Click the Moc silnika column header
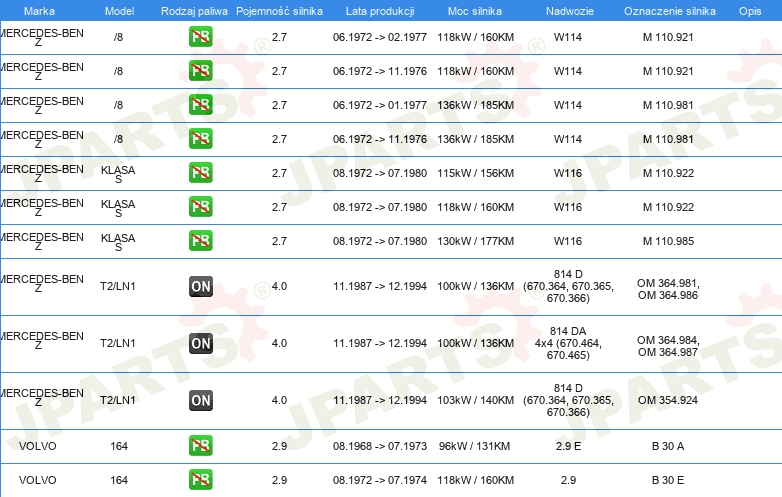This screenshot has width=782, height=497. click(x=475, y=11)
